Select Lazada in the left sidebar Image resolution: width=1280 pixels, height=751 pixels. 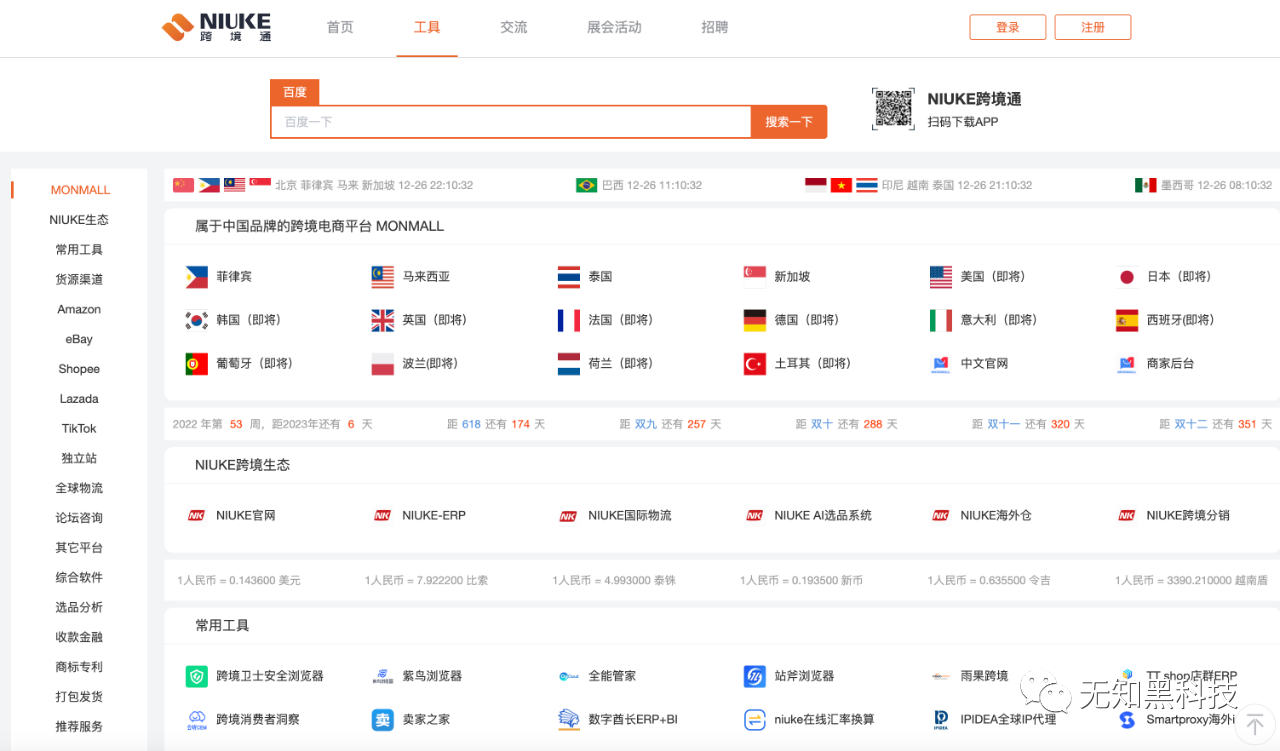click(79, 399)
